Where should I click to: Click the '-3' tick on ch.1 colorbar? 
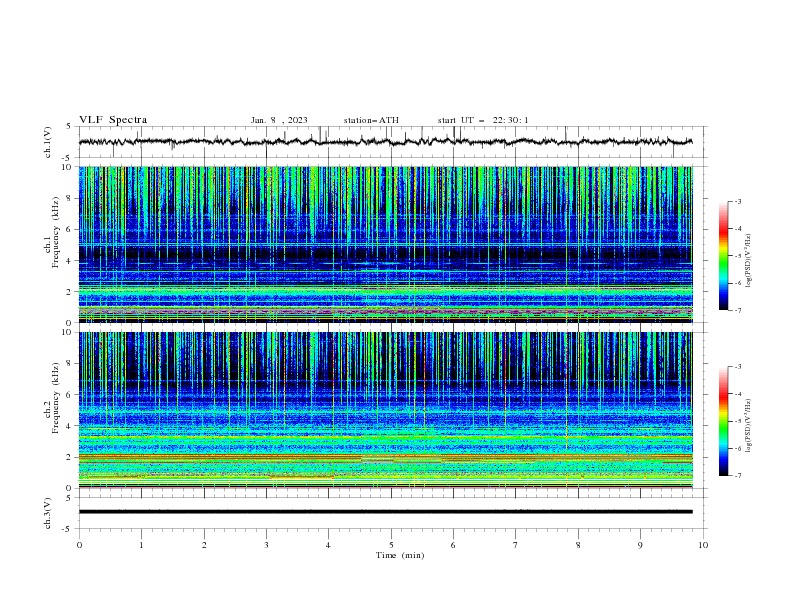(x=738, y=201)
